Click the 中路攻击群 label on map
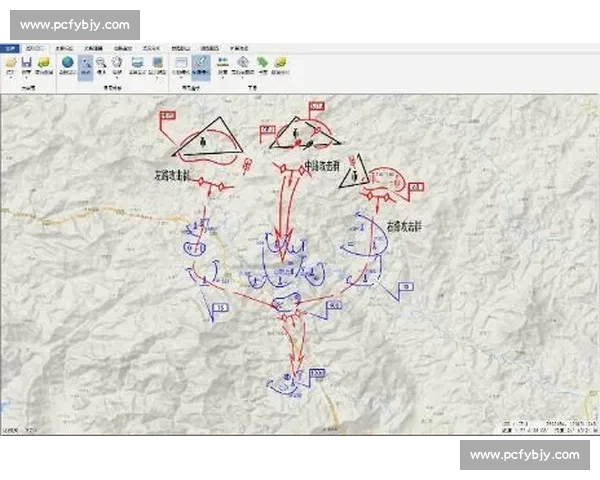 326,166
